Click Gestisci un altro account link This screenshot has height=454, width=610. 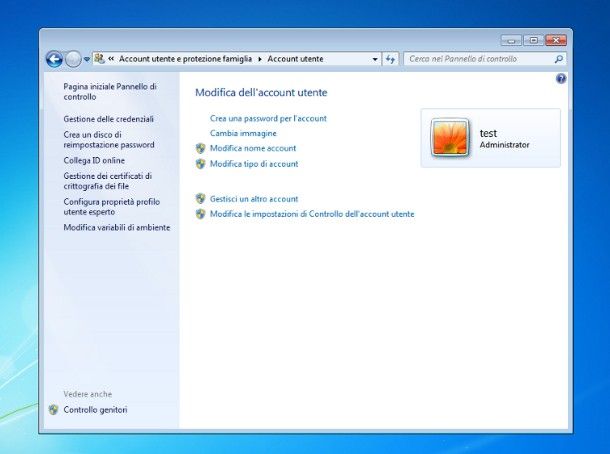point(254,199)
